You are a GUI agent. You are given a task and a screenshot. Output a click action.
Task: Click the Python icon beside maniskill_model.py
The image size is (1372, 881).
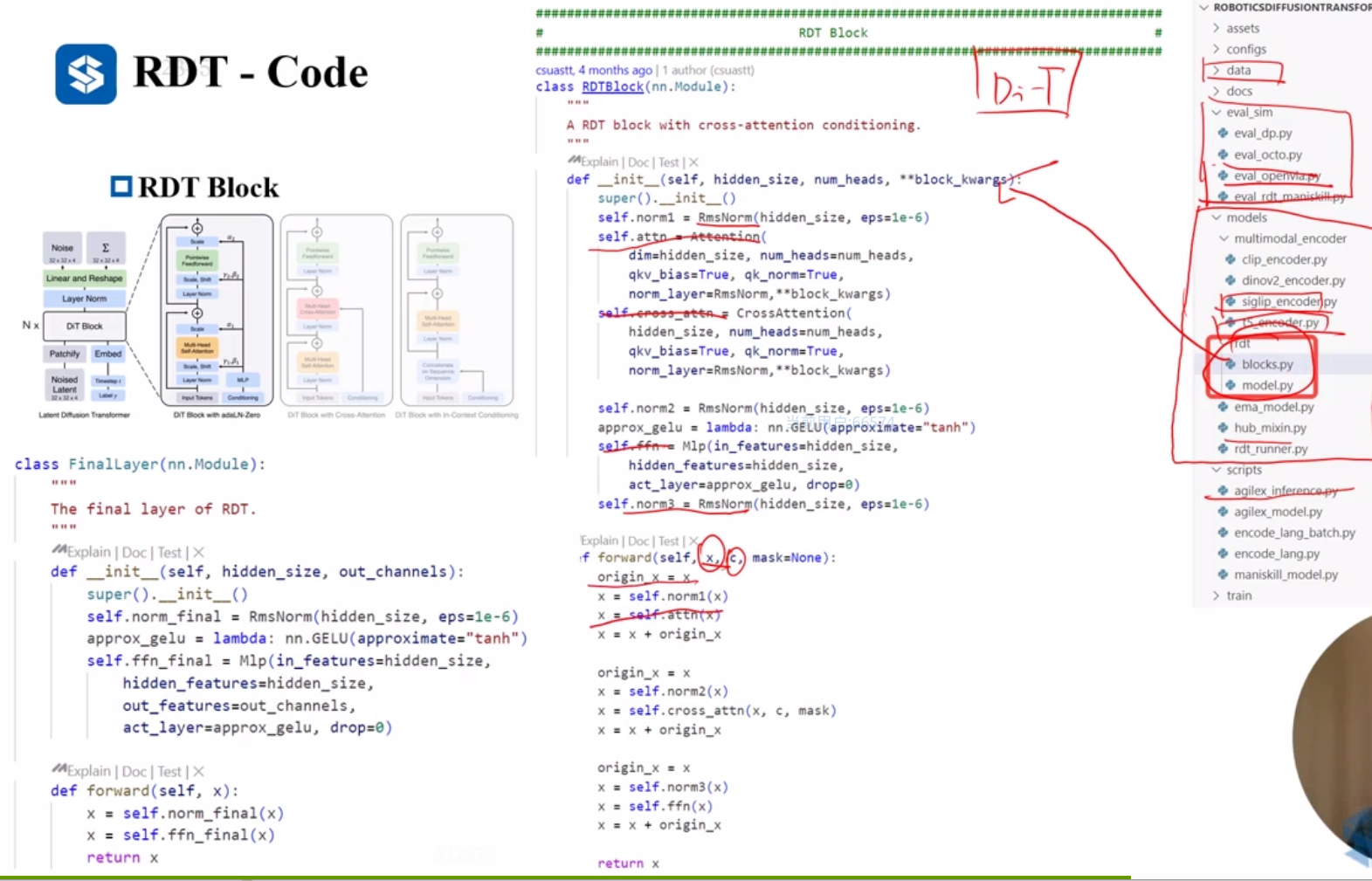tap(1223, 575)
